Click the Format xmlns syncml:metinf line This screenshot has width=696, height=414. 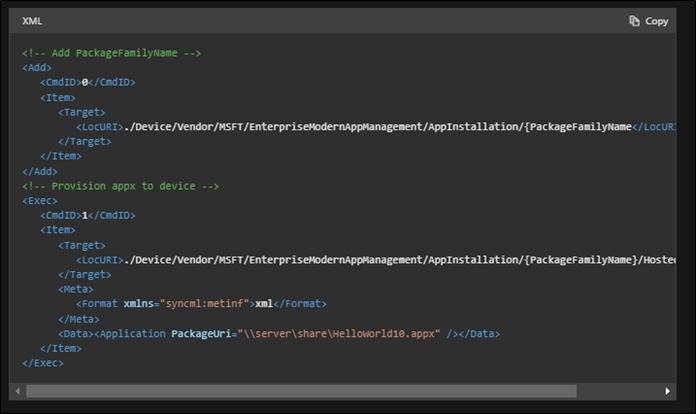coord(201,304)
